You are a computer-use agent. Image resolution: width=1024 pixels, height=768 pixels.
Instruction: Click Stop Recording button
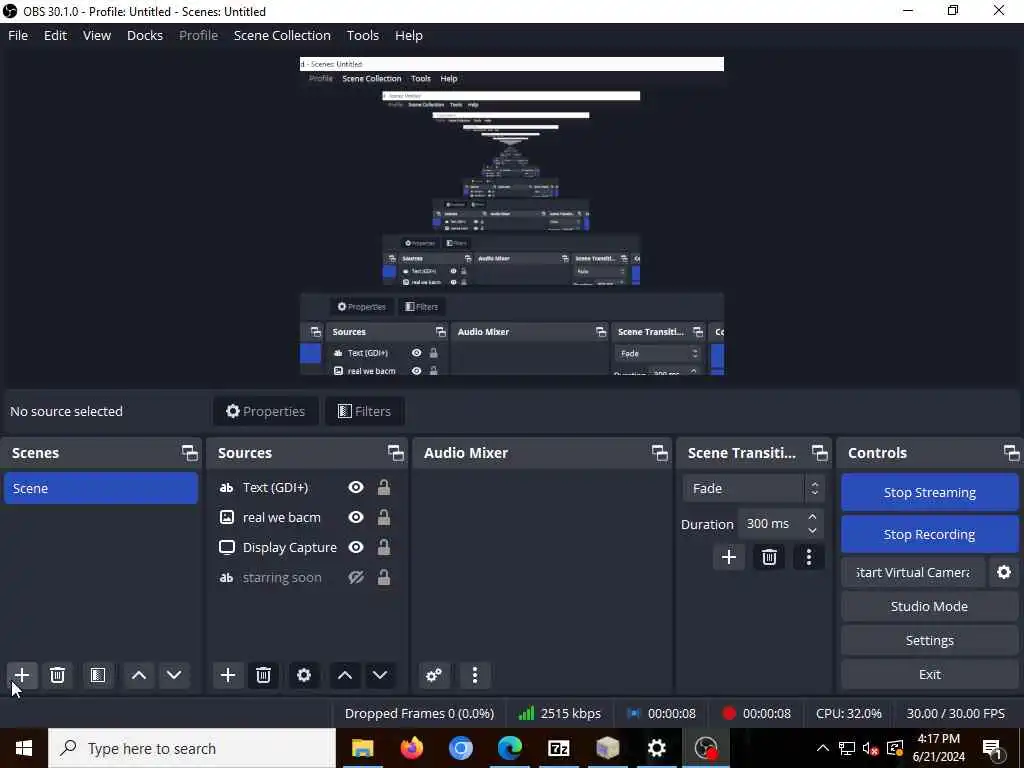(929, 534)
